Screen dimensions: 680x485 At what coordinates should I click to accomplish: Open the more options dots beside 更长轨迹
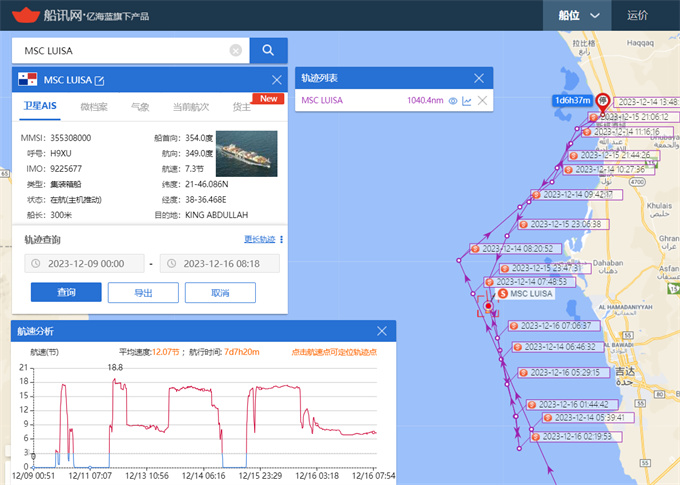282,239
